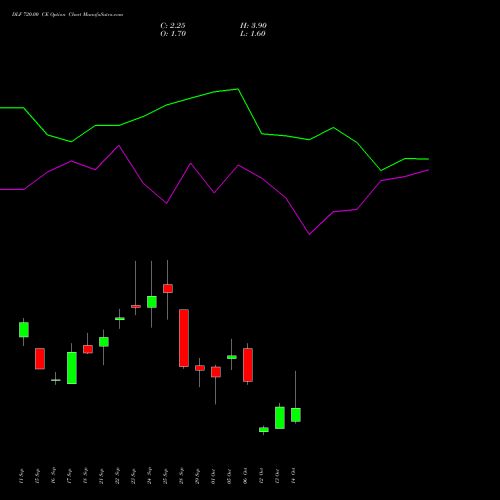Click the large red candle above 28 Sep
The width and height of the screenshot is (500, 500).
[184, 338]
